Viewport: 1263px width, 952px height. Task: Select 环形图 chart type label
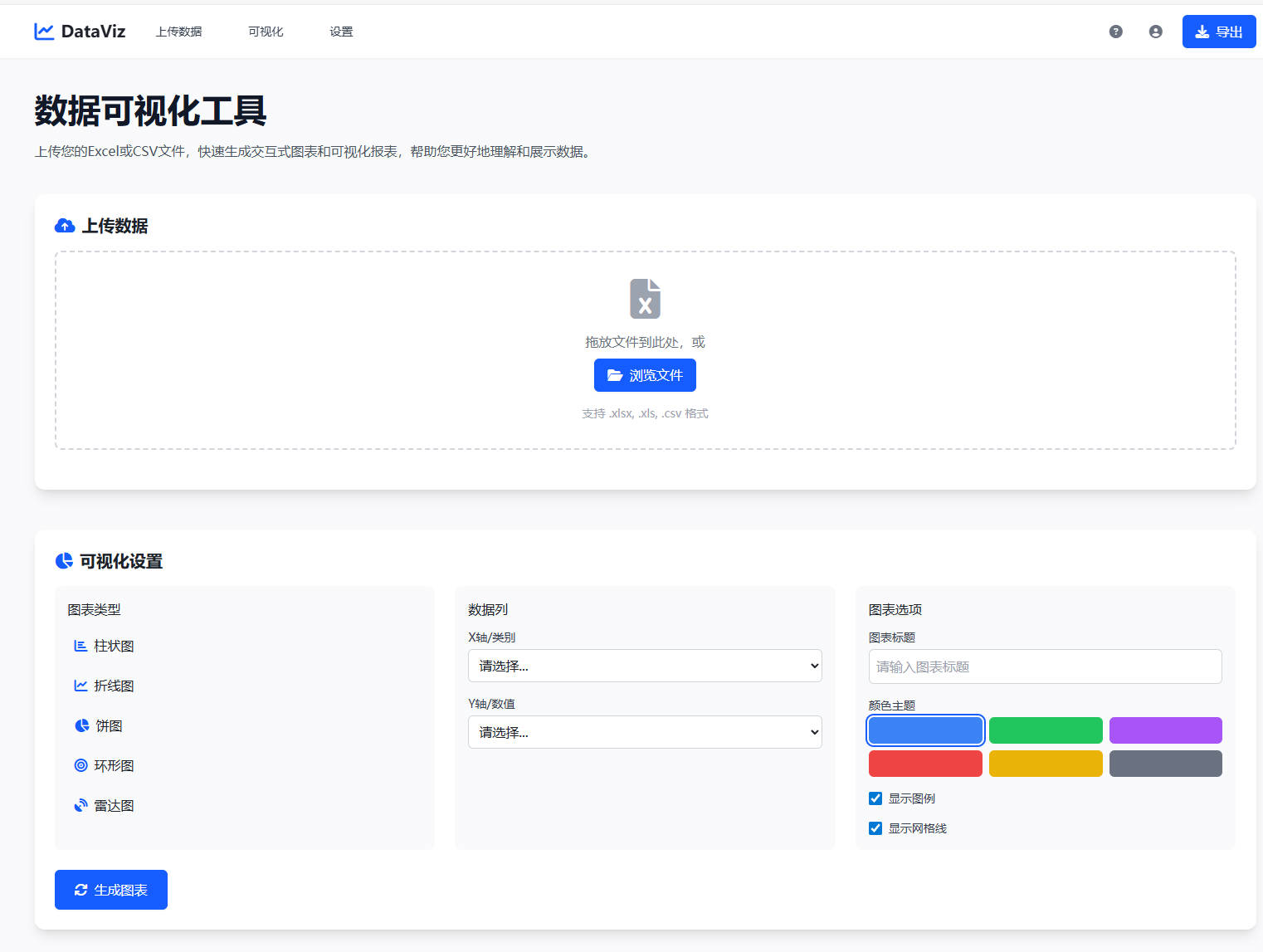click(114, 765)
